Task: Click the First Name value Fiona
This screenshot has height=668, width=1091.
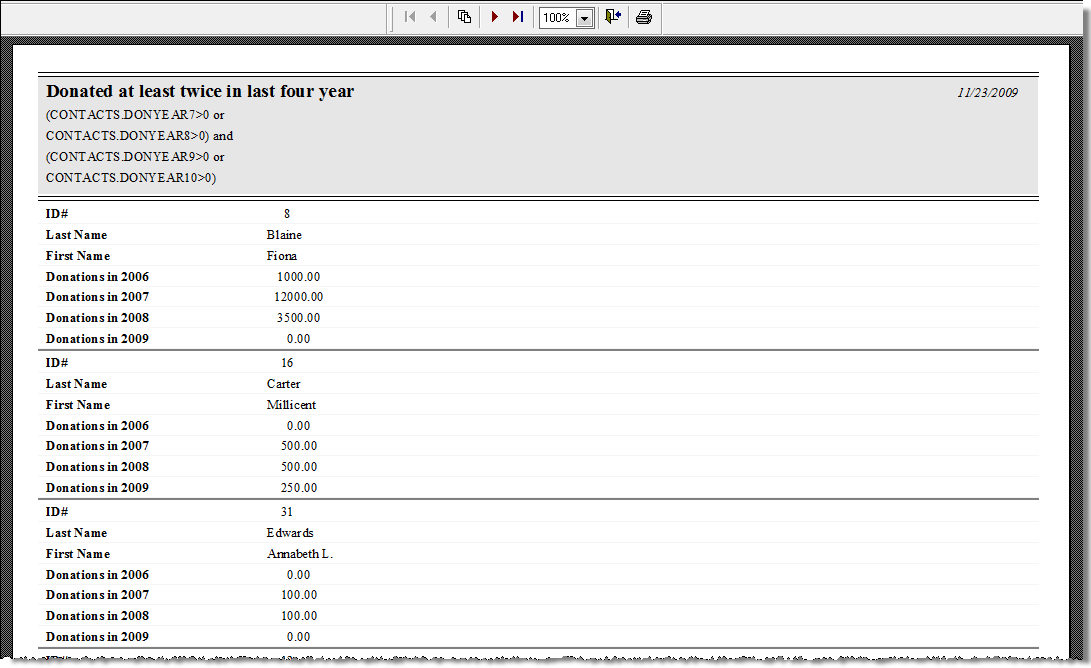Action: click(x=282, y=256)
